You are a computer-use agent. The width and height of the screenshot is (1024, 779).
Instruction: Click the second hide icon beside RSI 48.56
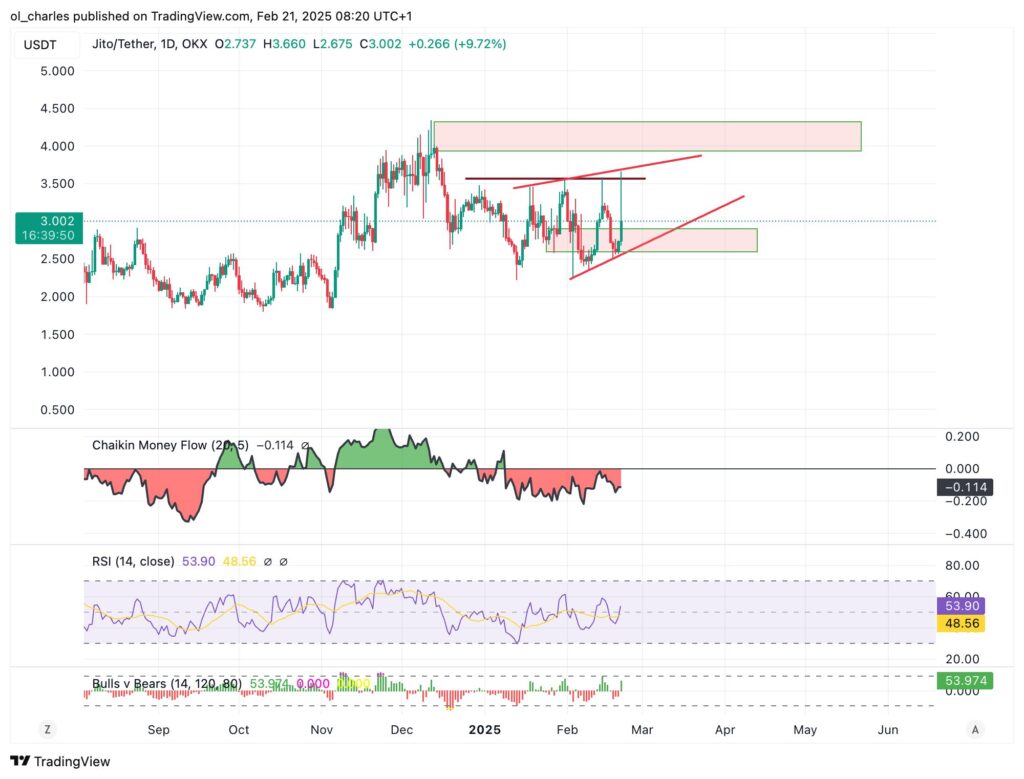pyautogui.click(x=283, y=561)
